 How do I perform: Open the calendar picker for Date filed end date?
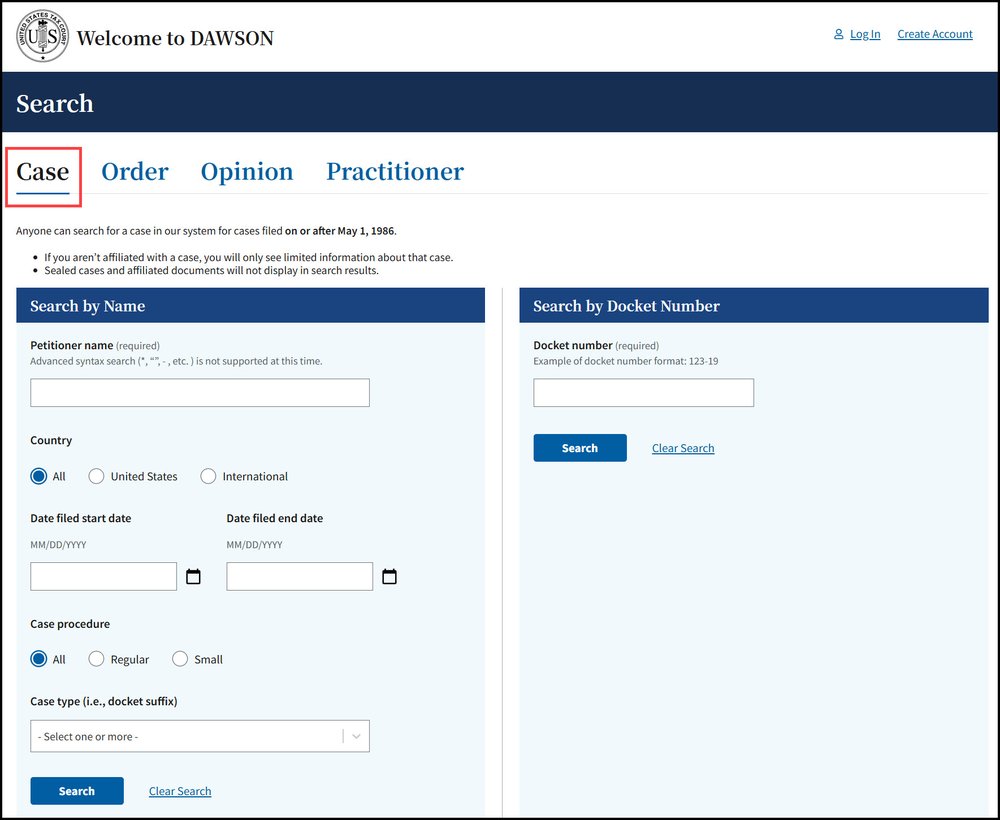(x=389, y=576)
